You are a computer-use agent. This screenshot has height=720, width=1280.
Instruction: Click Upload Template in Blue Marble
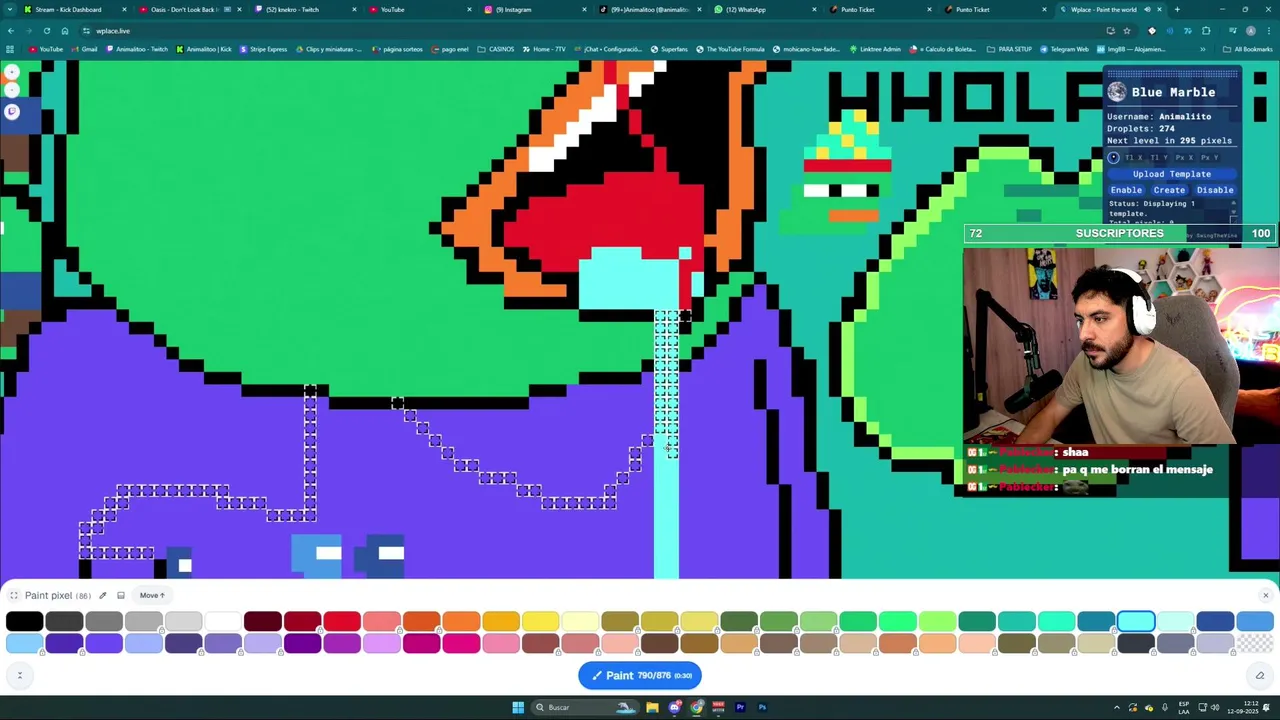[x=1172, y=174]
